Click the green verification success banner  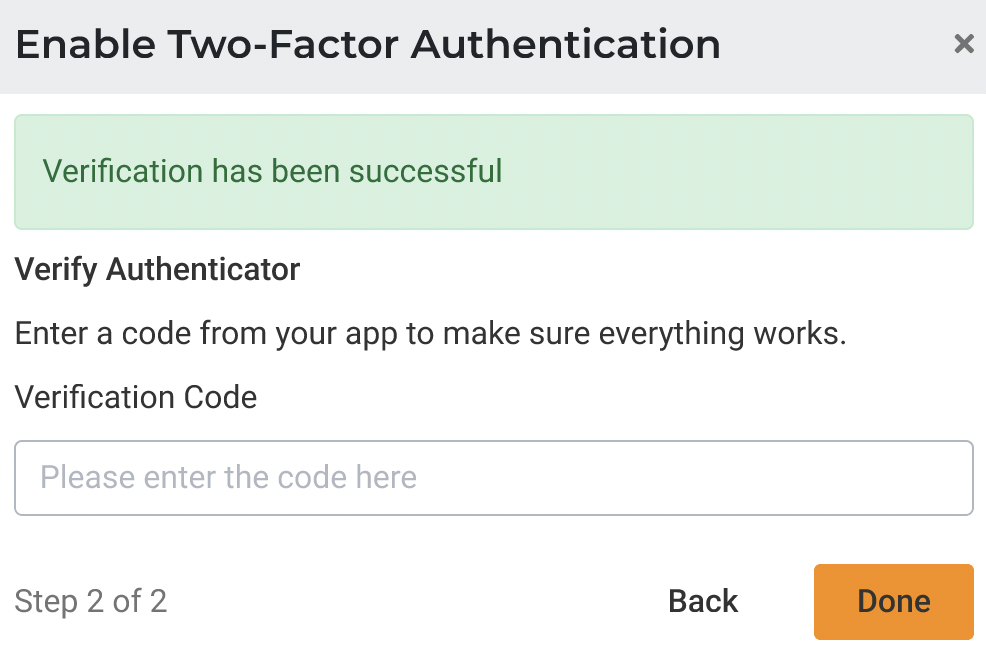[494, 172]
